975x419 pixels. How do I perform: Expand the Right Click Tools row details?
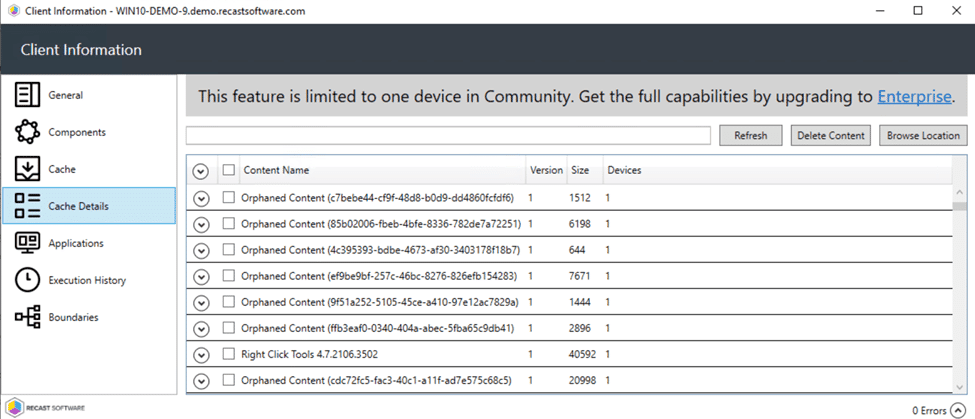(x=201, y=354)
